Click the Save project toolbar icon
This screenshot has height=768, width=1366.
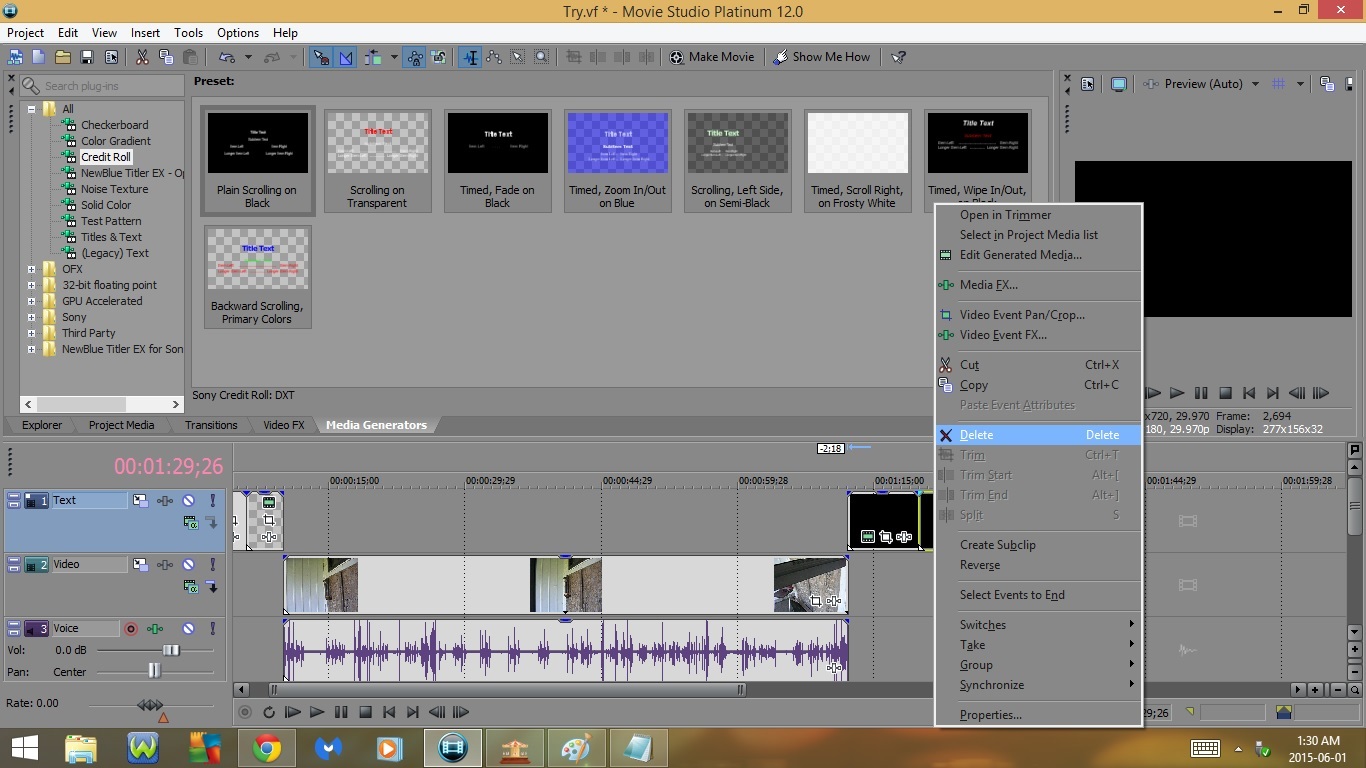[x=87, y=57]
